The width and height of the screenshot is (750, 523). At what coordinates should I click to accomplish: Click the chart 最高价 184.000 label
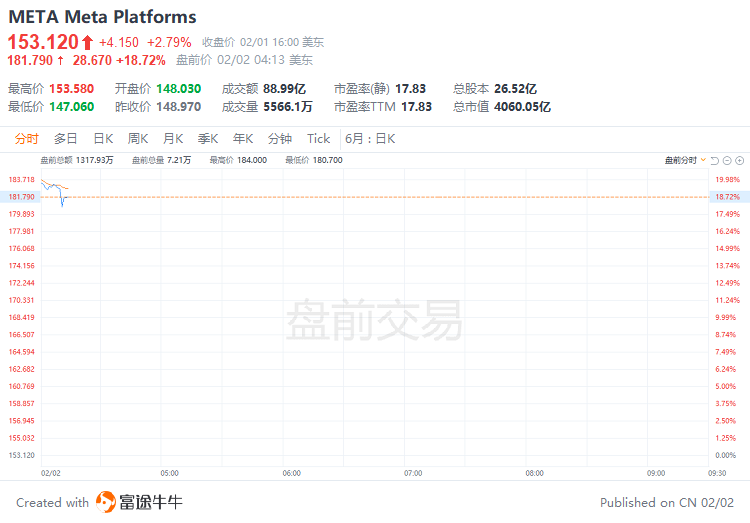[x=238, y=160]
